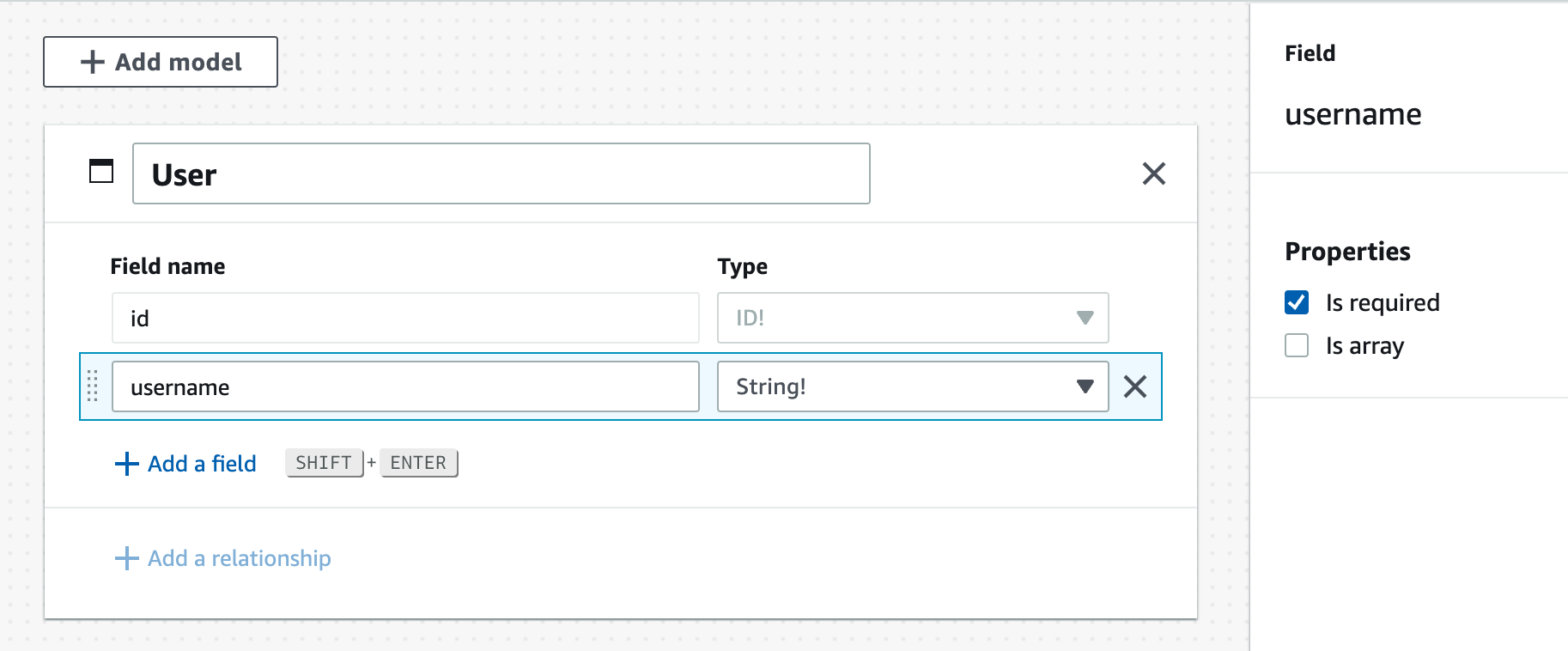
Task: Click the plus icon next to Add a relationship
Action: 127,558
